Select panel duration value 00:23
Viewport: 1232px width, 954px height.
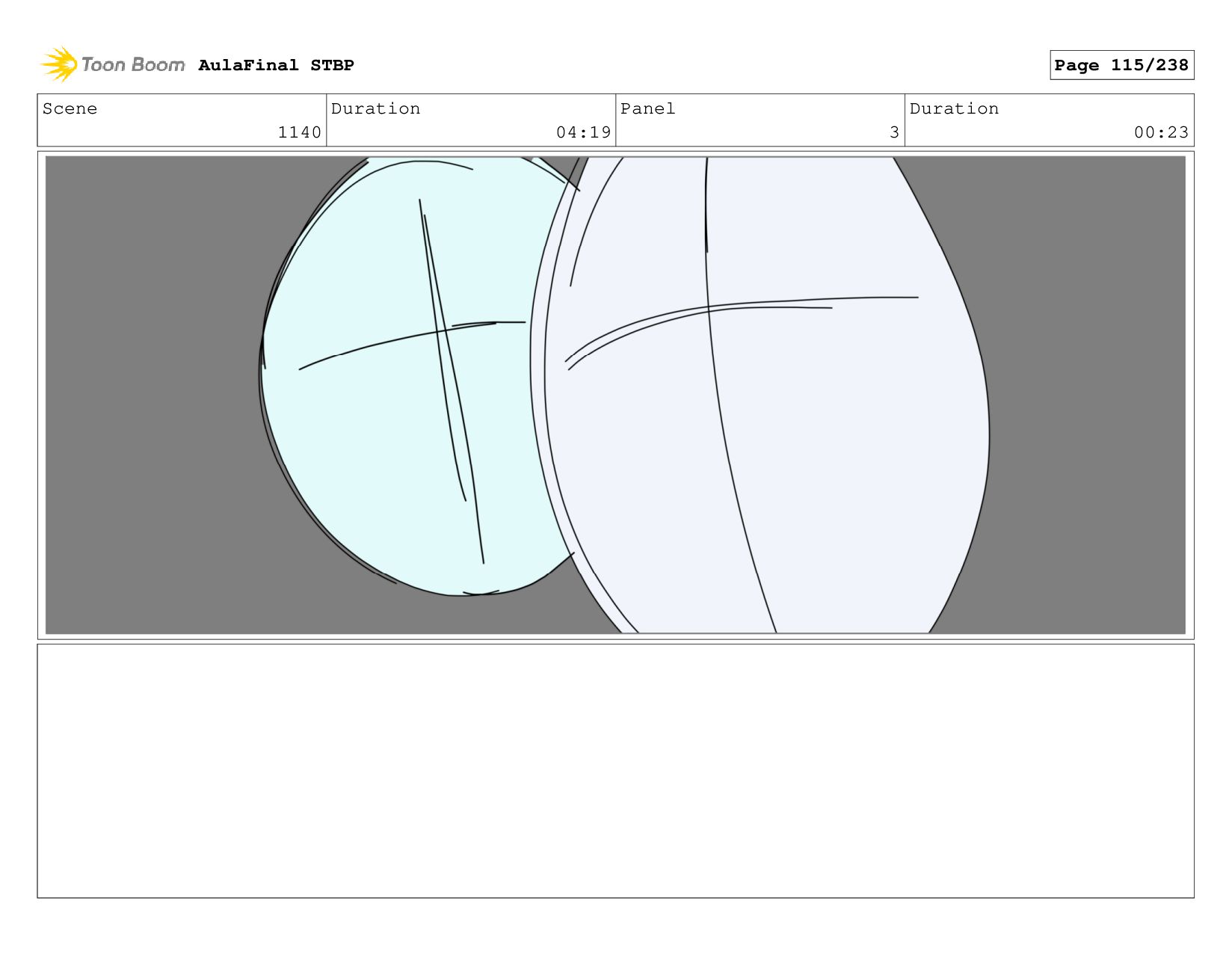[x=1161, y=132]
